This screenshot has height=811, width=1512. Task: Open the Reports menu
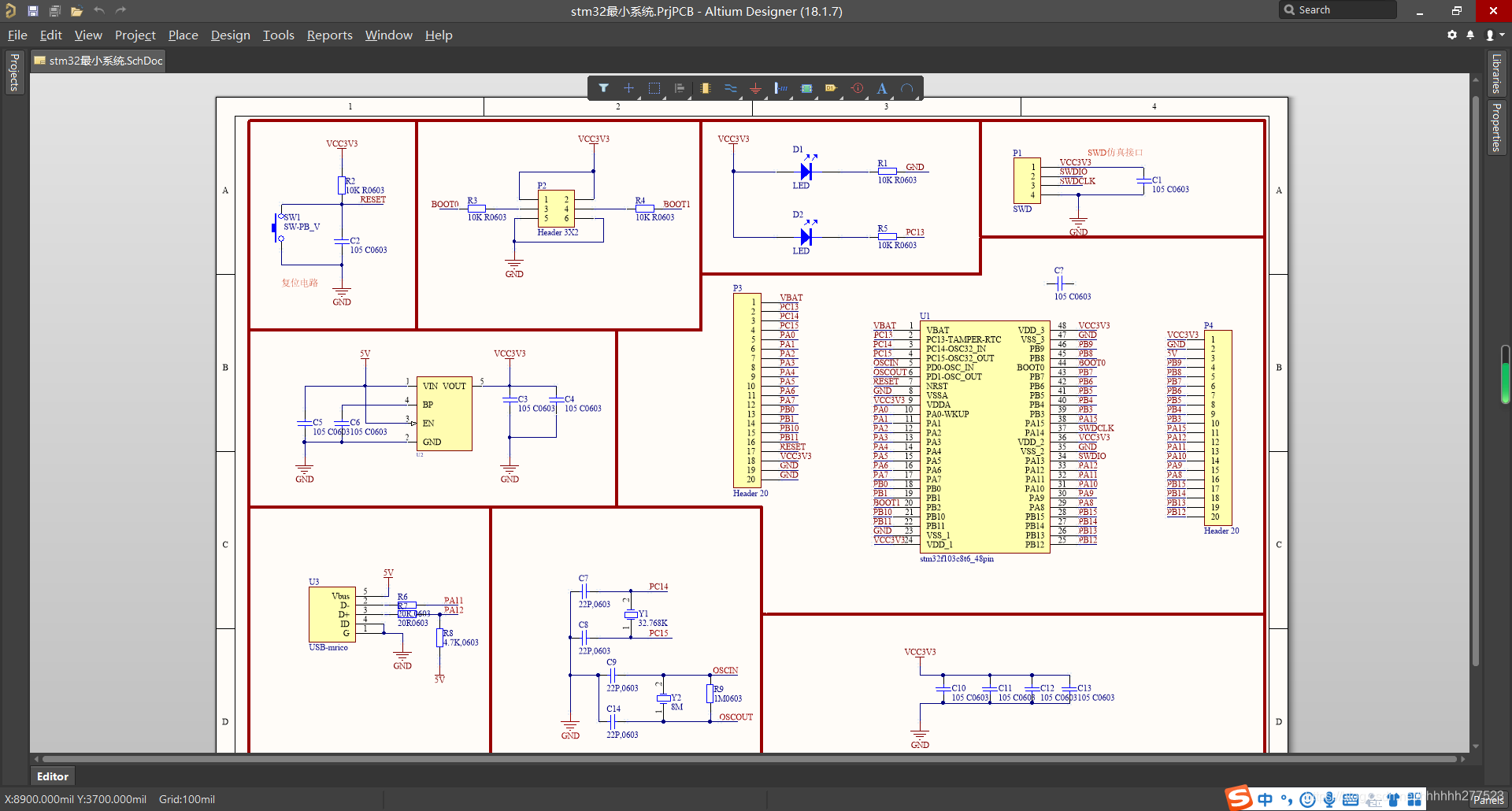click(x=330, y=35)
